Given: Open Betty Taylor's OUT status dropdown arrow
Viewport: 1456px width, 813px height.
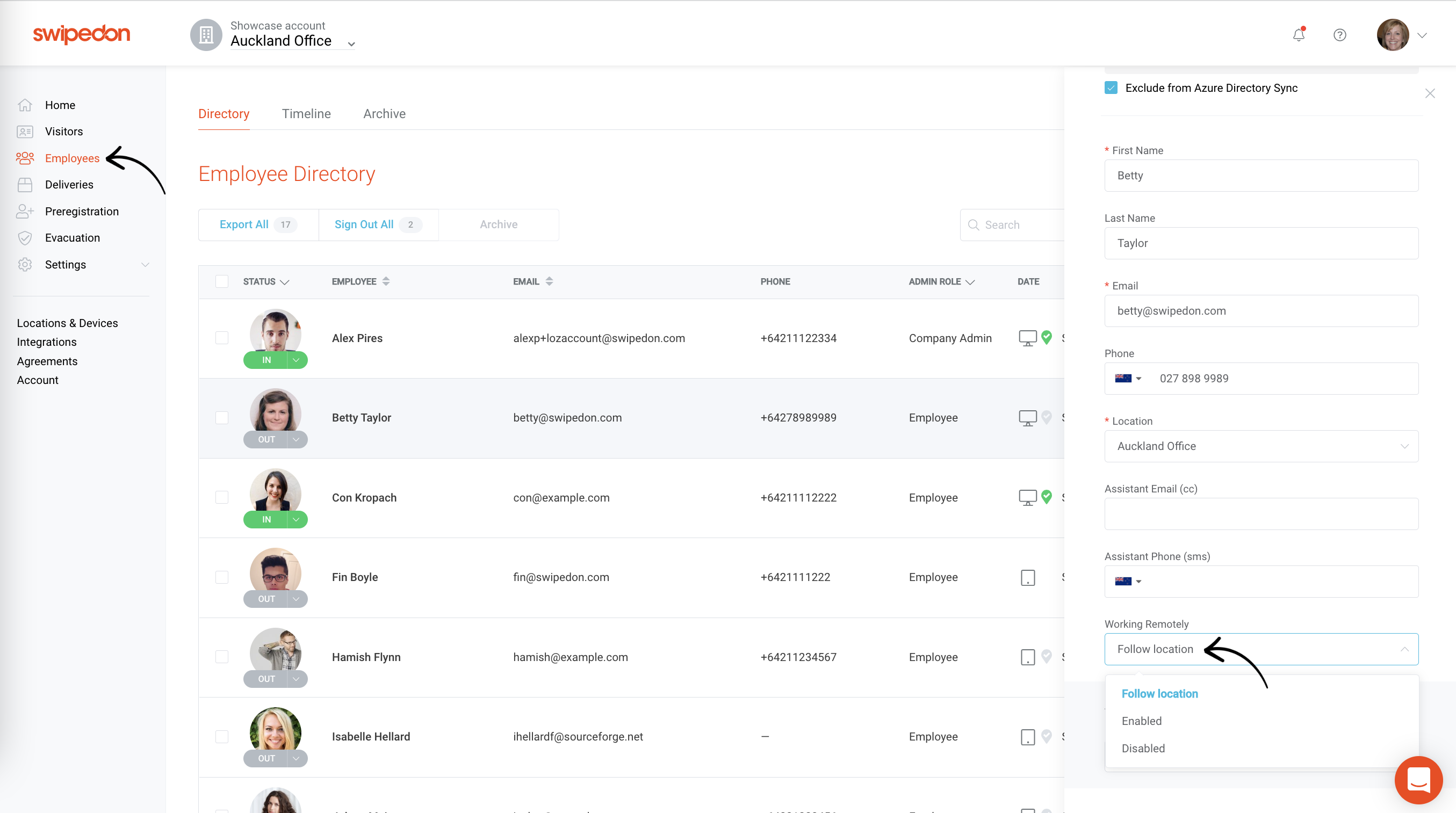Looking at the screenshot, I should point(296,440).
